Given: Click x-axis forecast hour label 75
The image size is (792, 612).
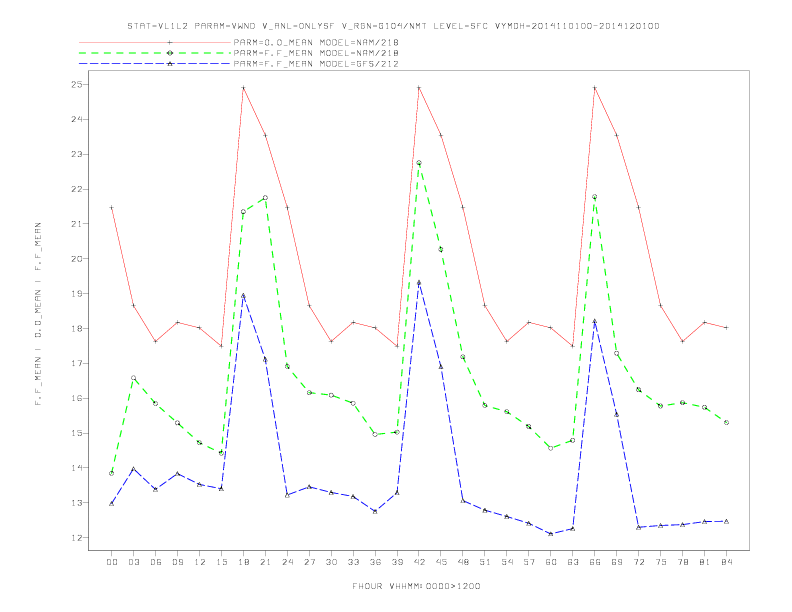Looking at the screenshot, I should click(x=661, y=562).
